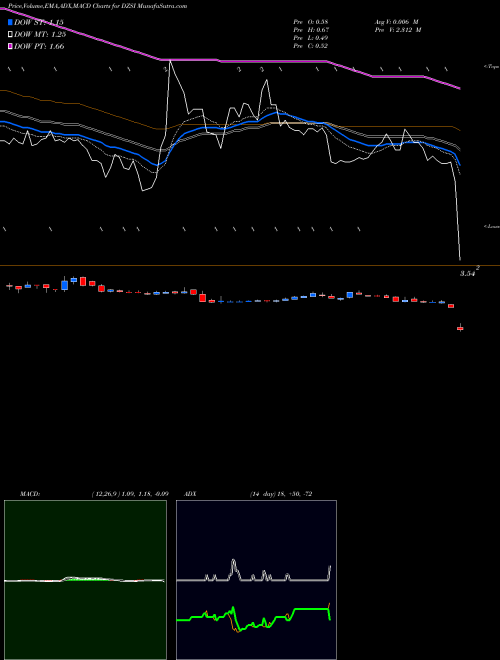Click the '<Tops' axis label
Screen dimensions: 500x660
point(491,67)
